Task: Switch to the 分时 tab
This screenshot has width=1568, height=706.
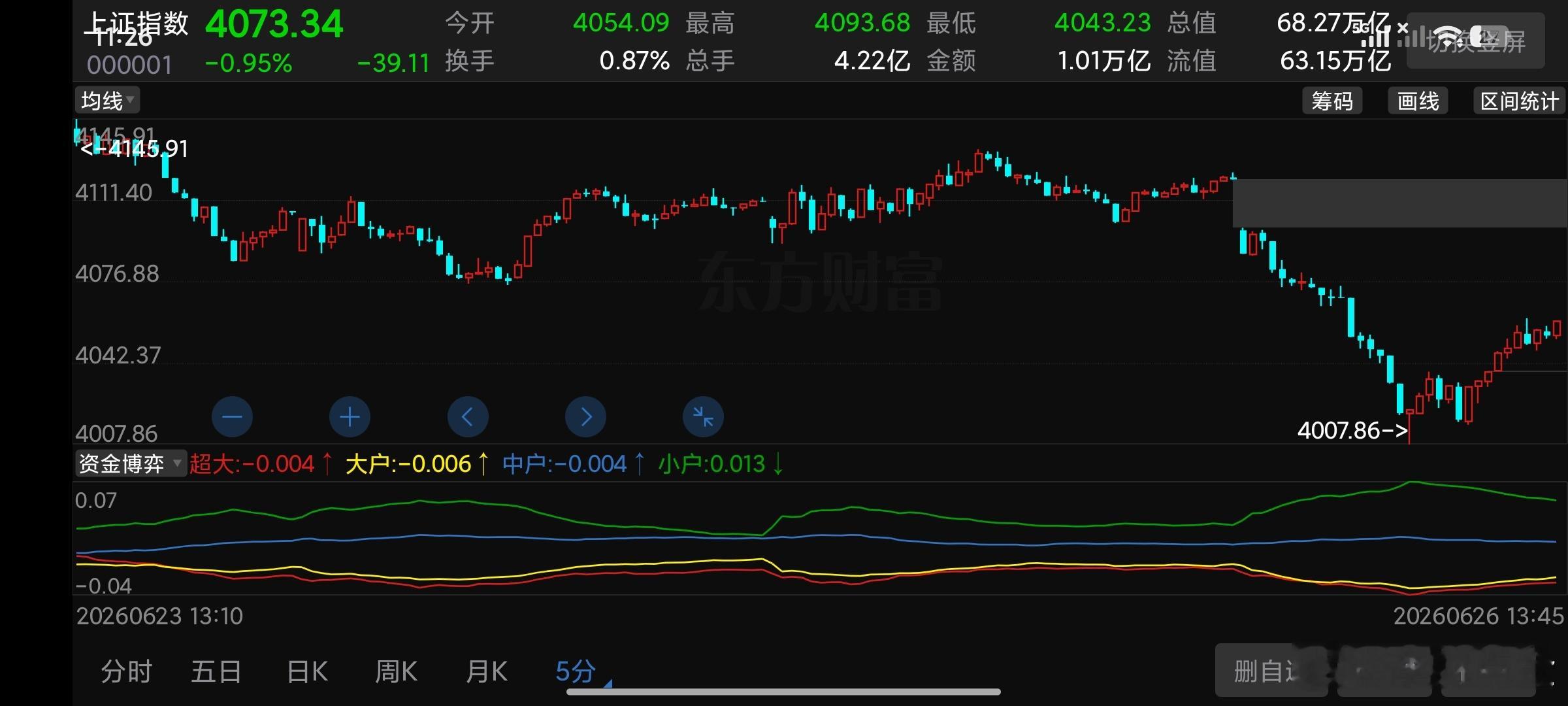Action: pyautogui.click(x=126, y=671)
